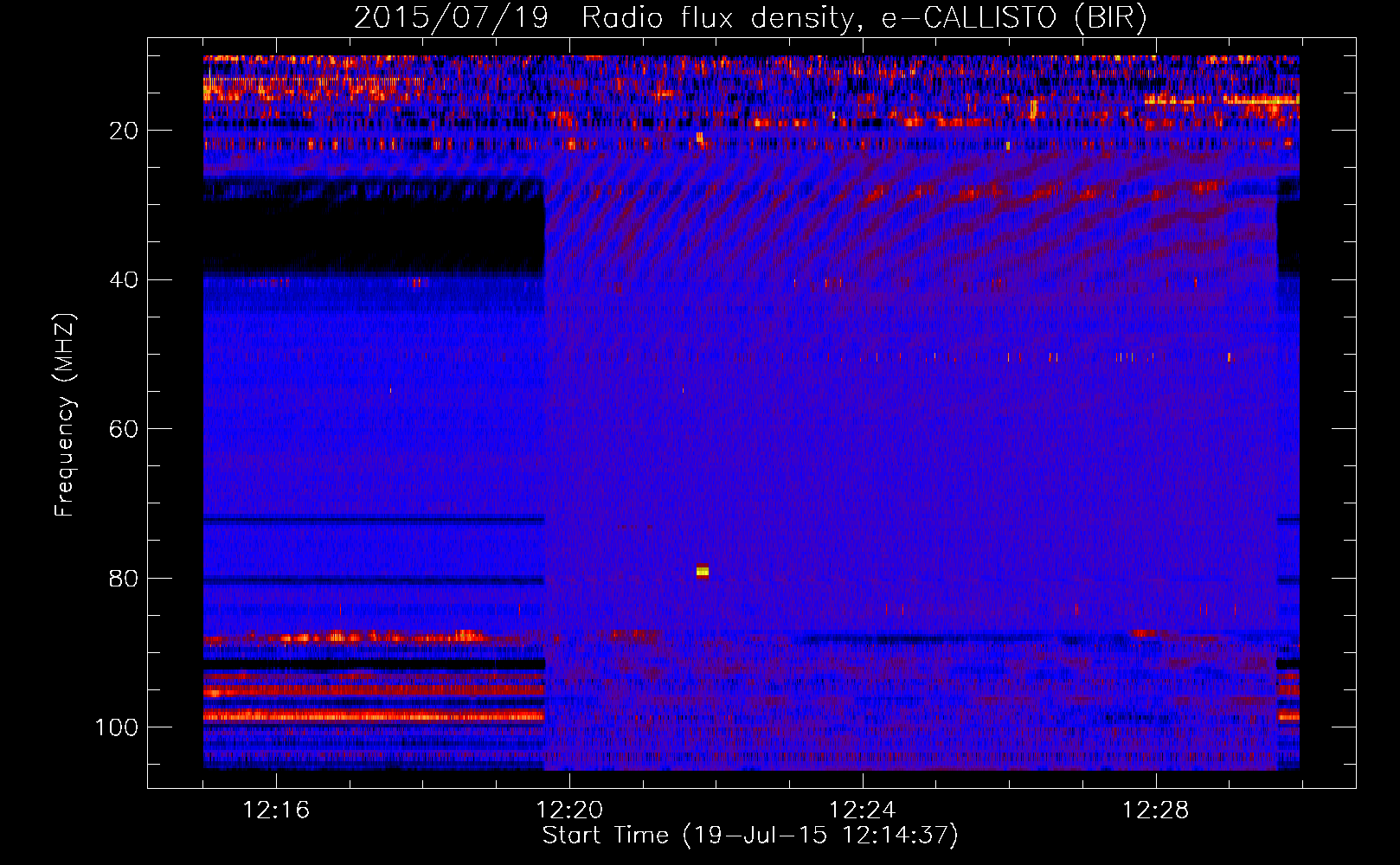Click the 12:24 time tick label
Image resolution: width=1400 pixels, height=865 pixels.
click(863, 811)
